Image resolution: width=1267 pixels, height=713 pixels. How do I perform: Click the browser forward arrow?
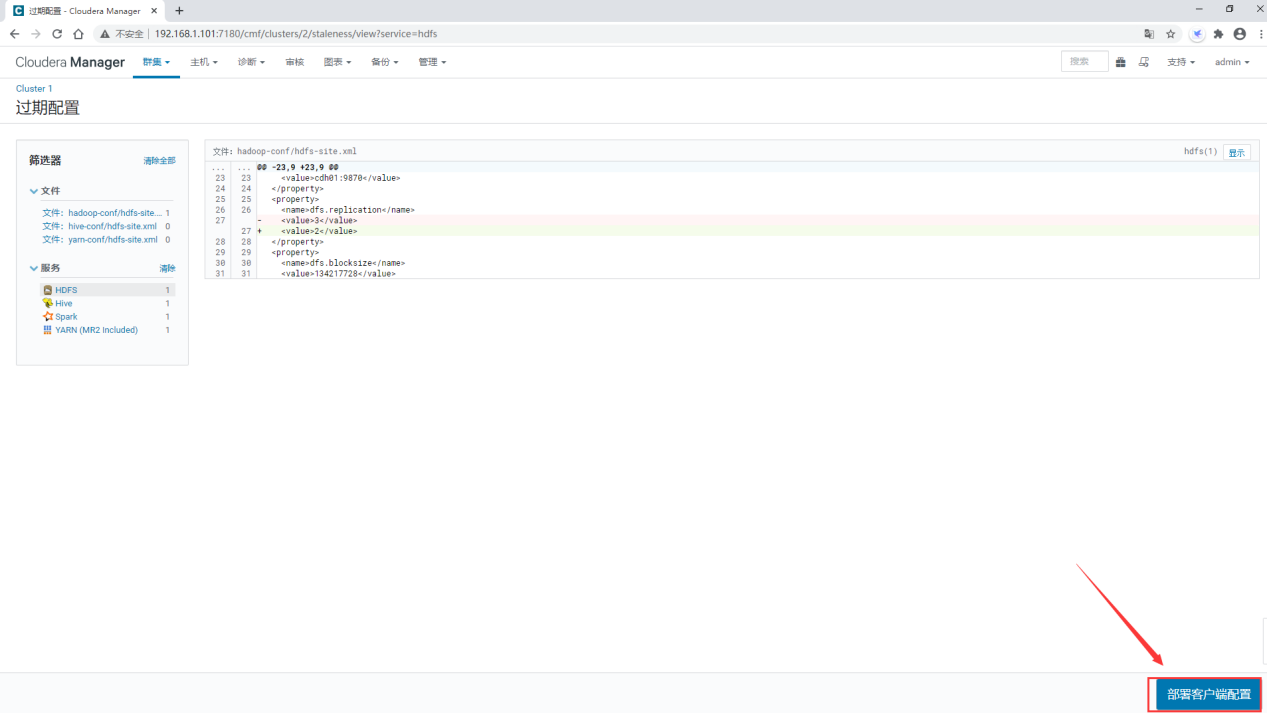tap(36, 33)
